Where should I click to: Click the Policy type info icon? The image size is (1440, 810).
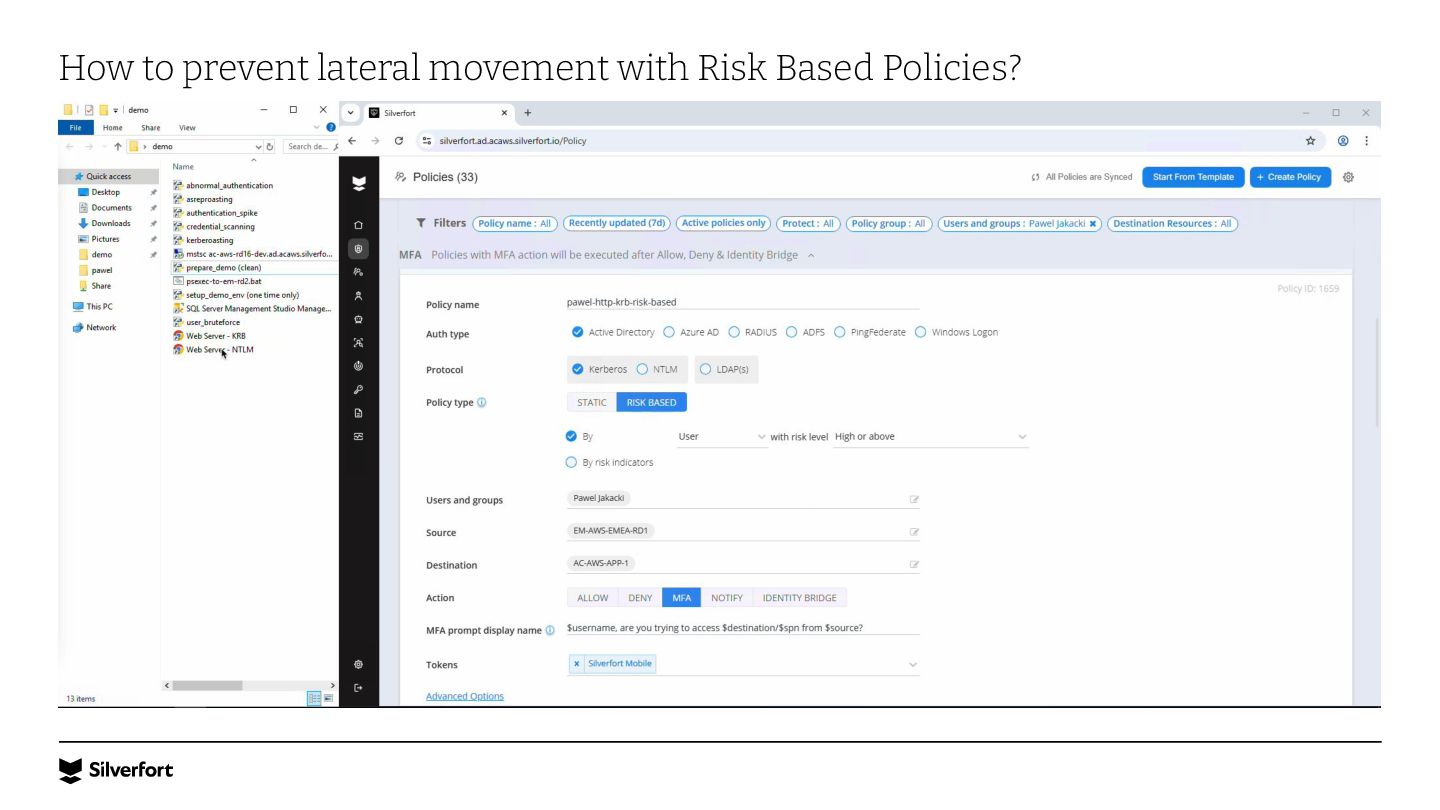(482, 402)
